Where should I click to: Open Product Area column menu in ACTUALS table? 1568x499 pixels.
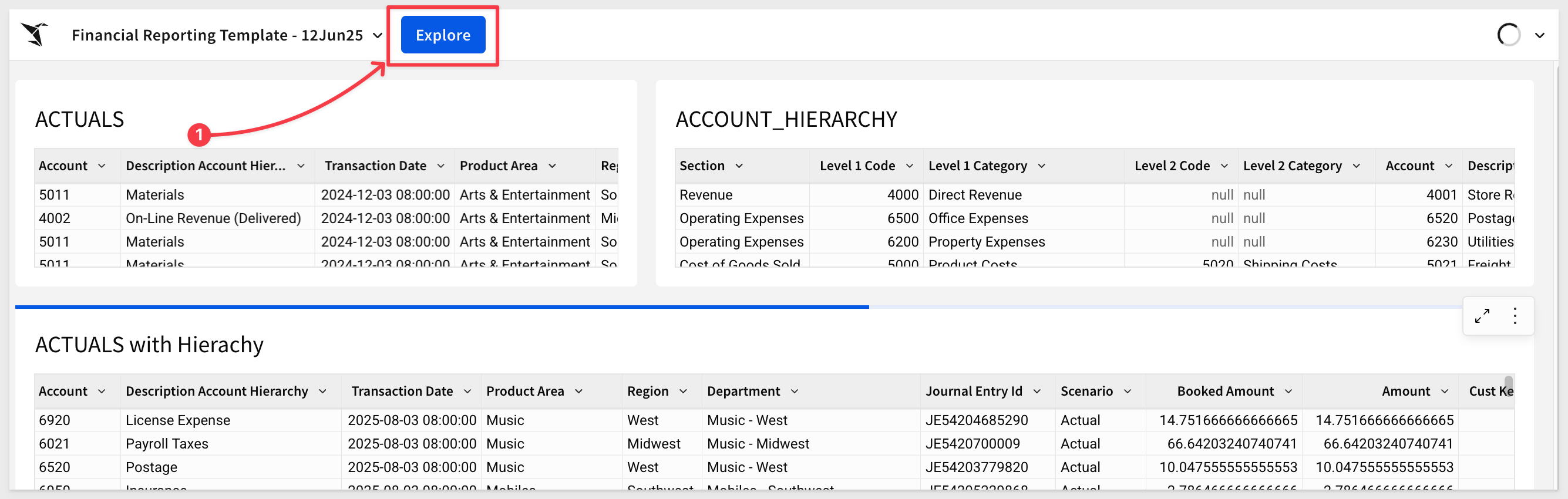(552, 166)
